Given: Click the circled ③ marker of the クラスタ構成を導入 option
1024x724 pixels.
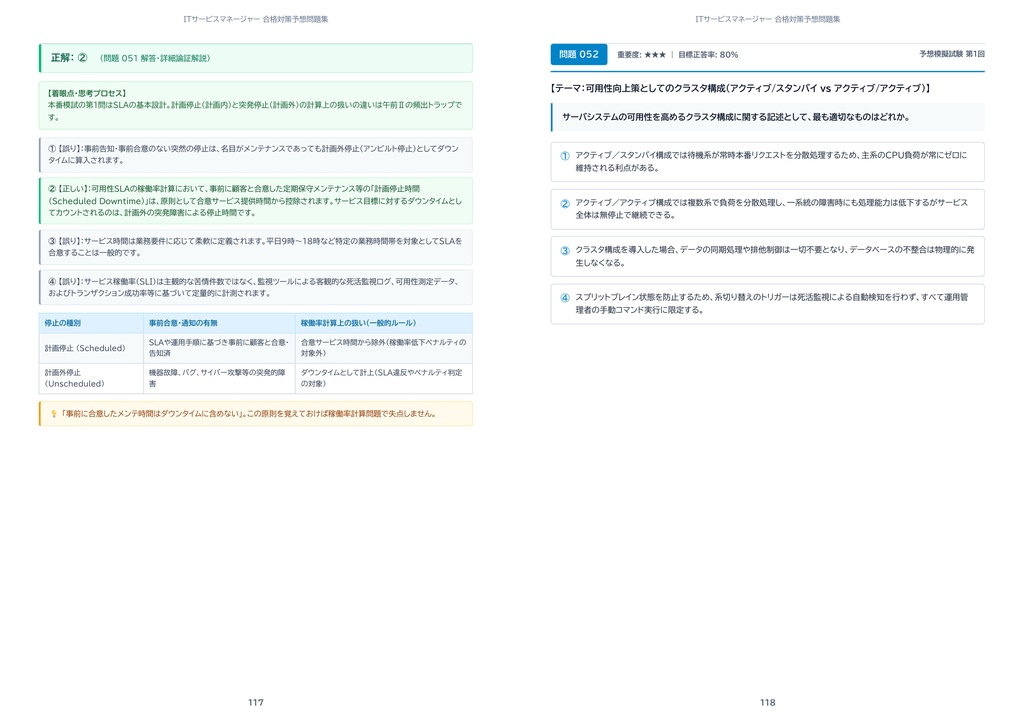Looking at the screenshot, I should click(x=565, y=251).
